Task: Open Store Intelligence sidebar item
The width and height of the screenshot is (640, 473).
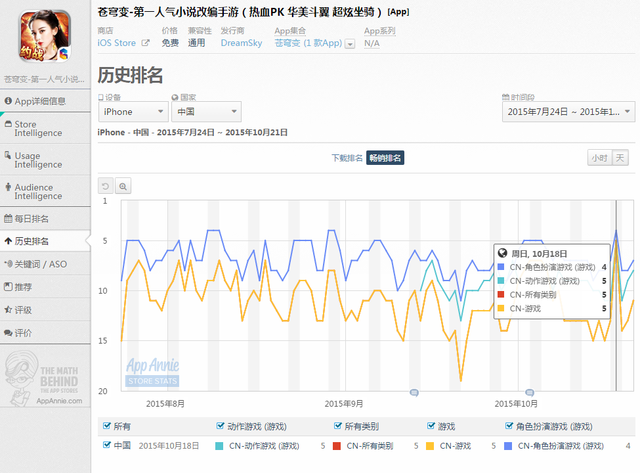Action: click(45, 128)
